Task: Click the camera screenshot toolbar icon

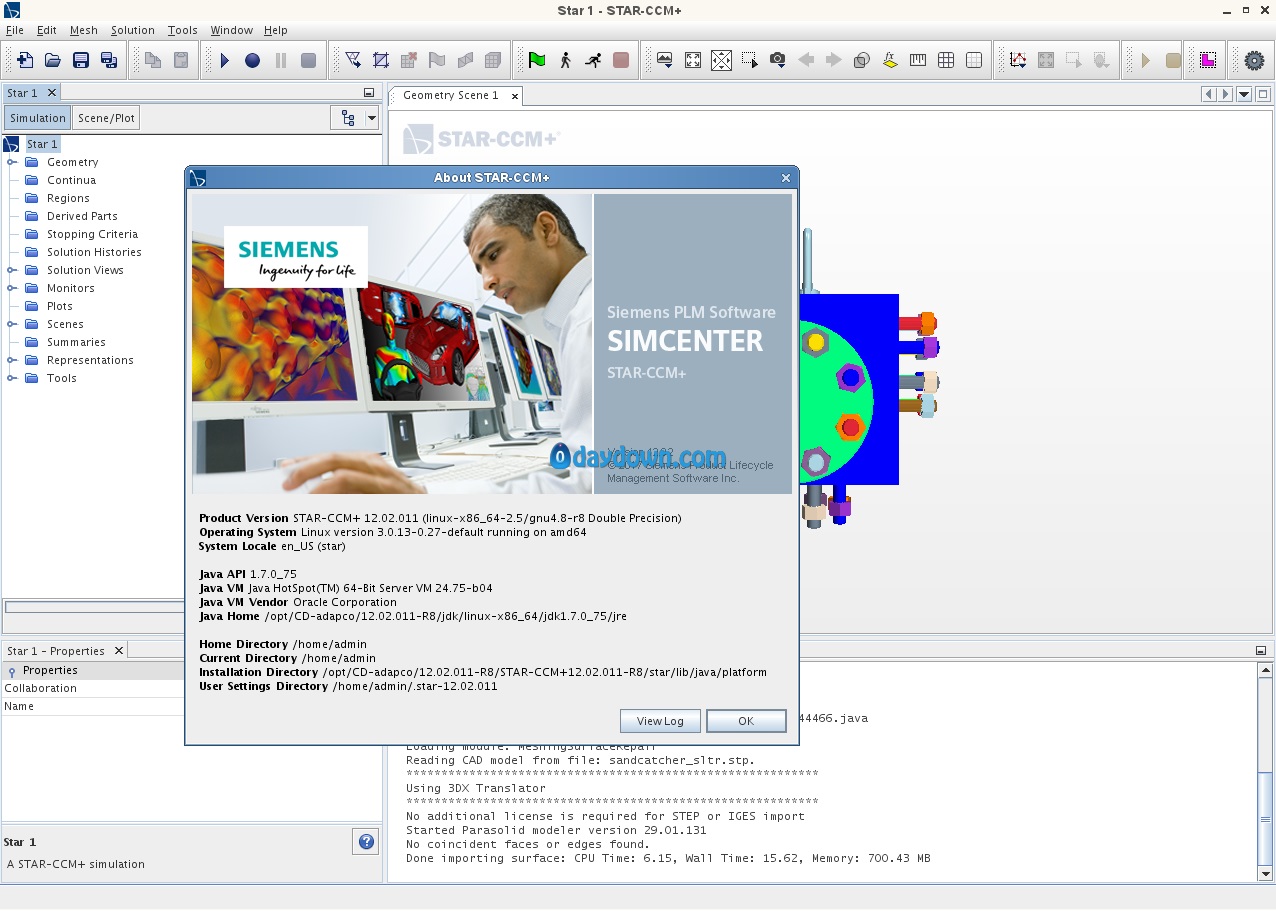Action: 777,60
